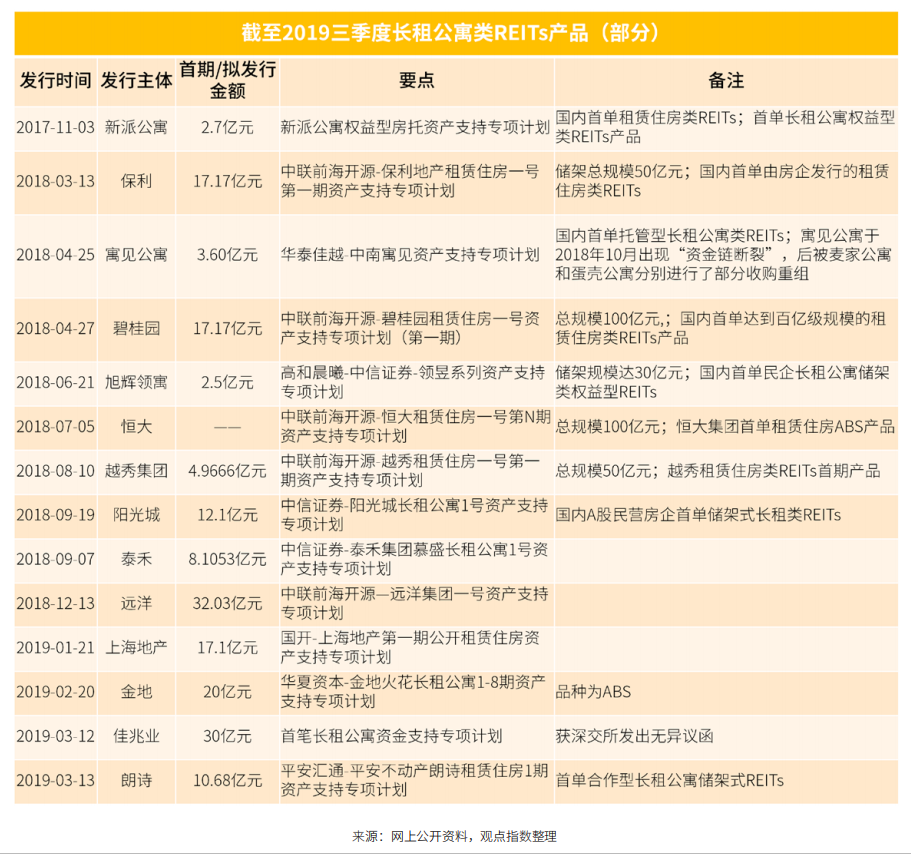Click the issuer cell '阳光城'

point(137,515)
